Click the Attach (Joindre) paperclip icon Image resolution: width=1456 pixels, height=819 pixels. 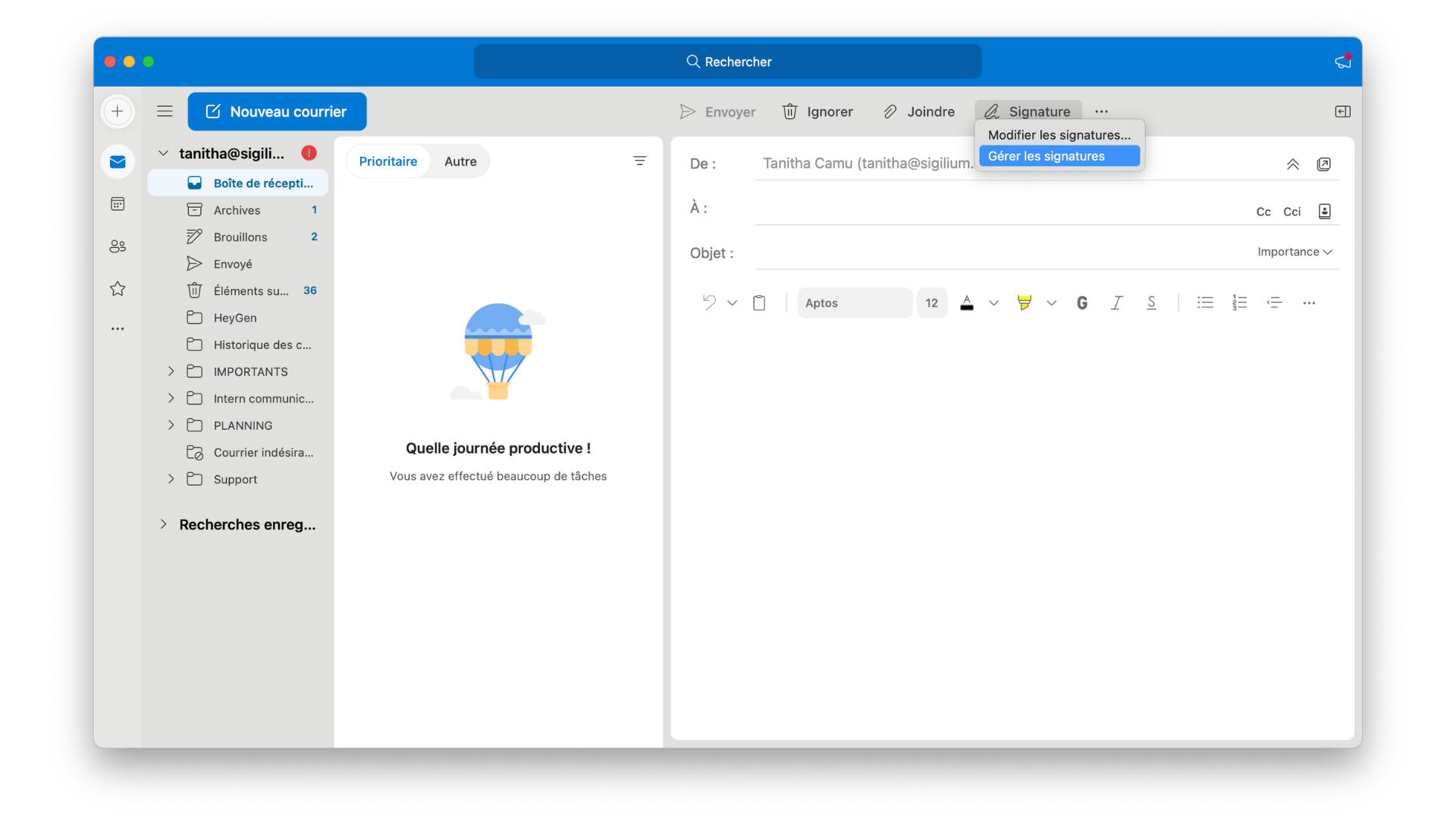click(890, 111)
